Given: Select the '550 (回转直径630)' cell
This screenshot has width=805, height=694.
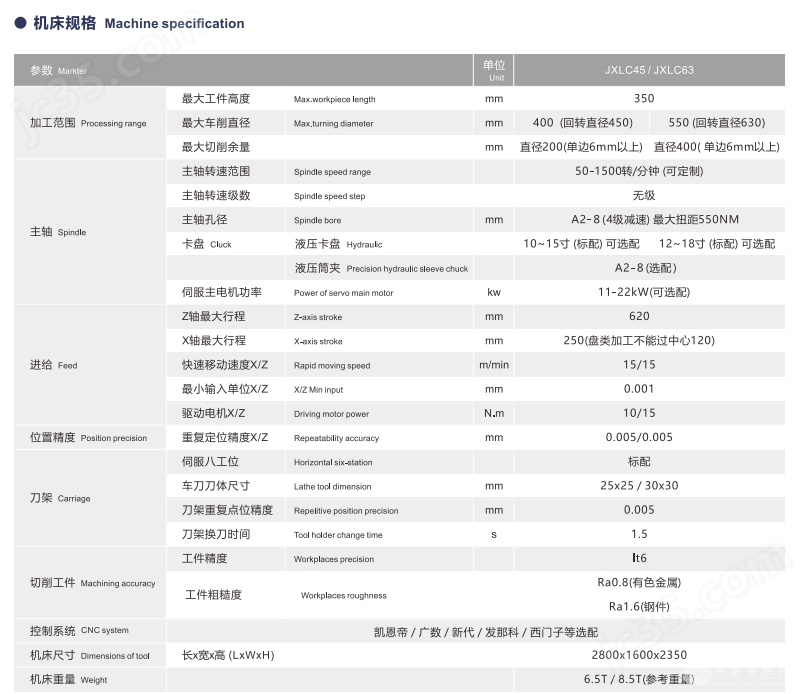Looking at the screenshot, I should tap(717, 123).
